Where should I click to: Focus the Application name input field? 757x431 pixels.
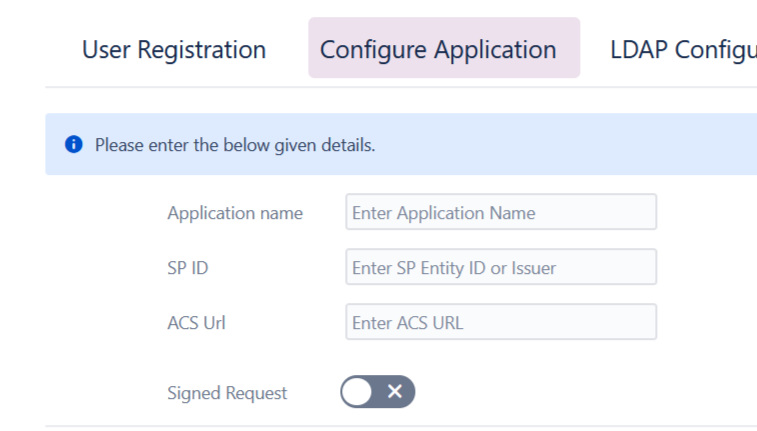click(500, 212)
